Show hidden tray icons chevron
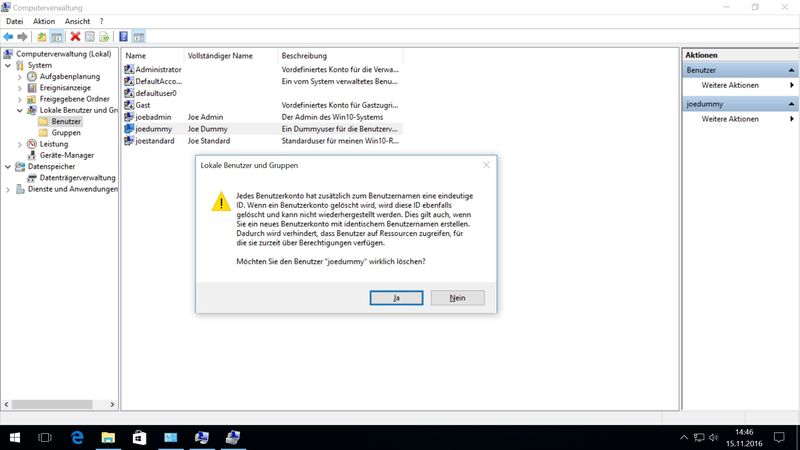The width and height of the screenshot is (800, 450). point(684,438)
